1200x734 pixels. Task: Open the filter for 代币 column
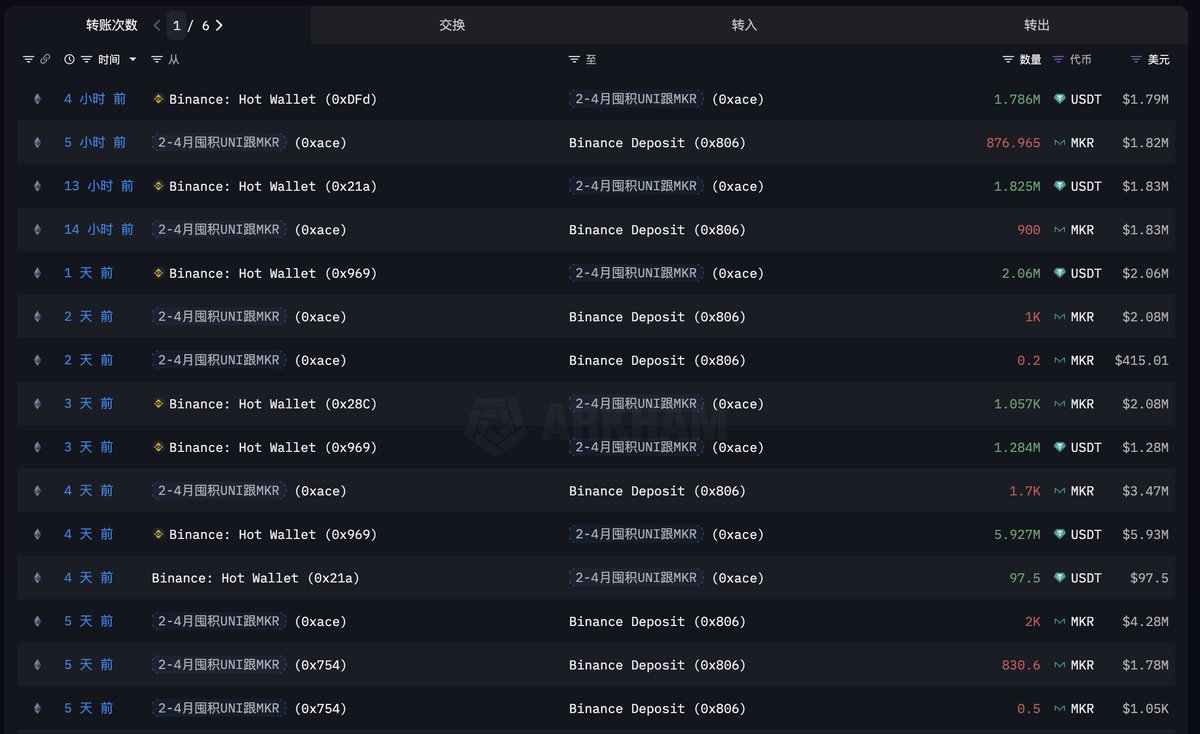[1059, 60]
